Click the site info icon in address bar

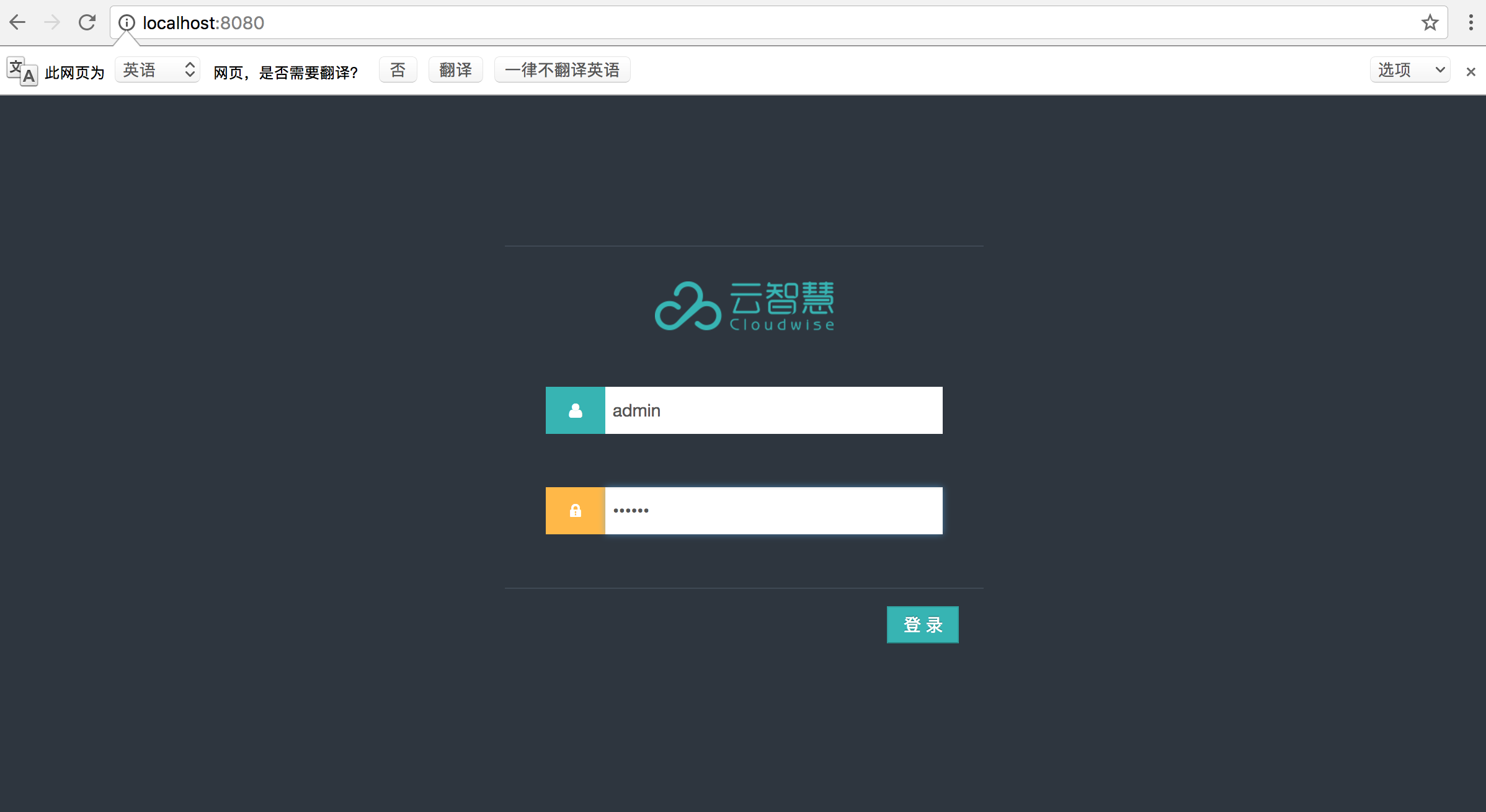pos(127,23)
